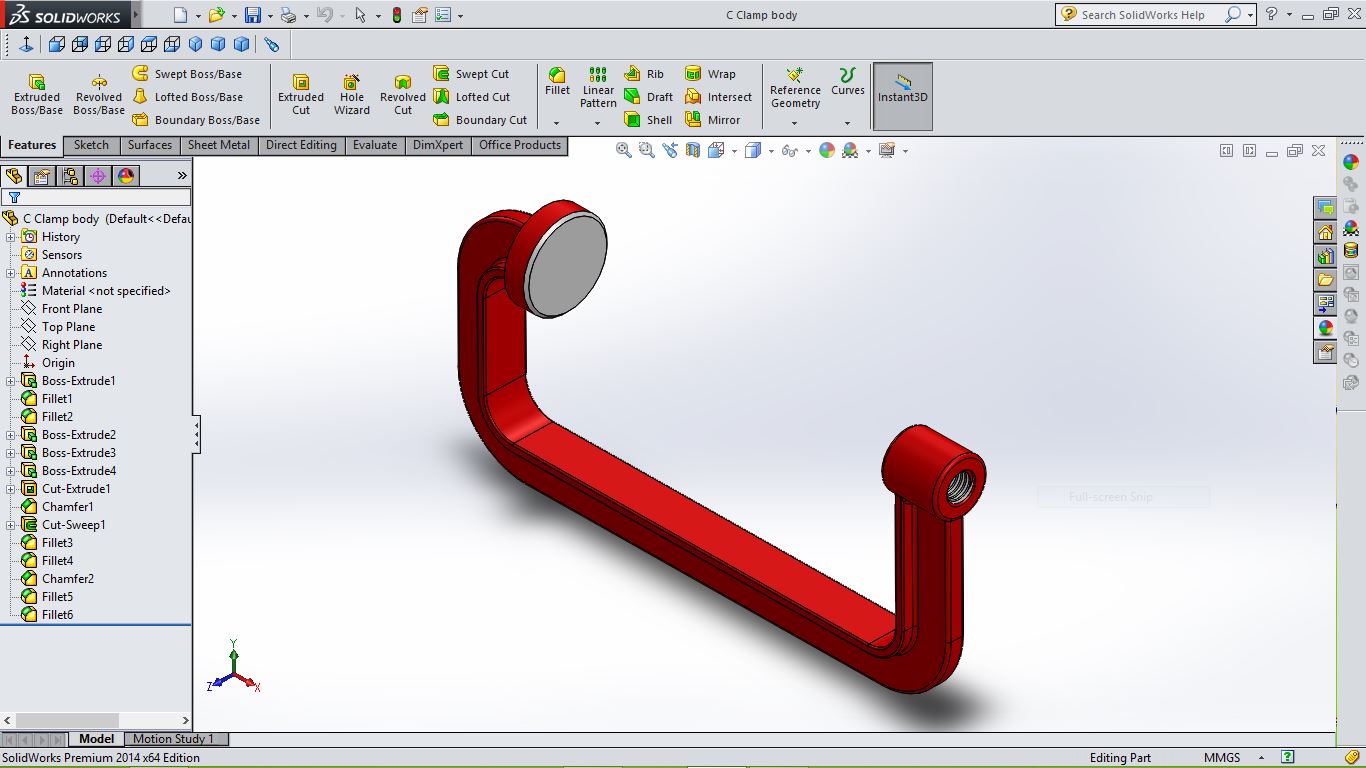The height and width of the screenshot is (768, 1366).
Task: Open the Curves tool
Action: pyautogui.click(x=847, y=82)
